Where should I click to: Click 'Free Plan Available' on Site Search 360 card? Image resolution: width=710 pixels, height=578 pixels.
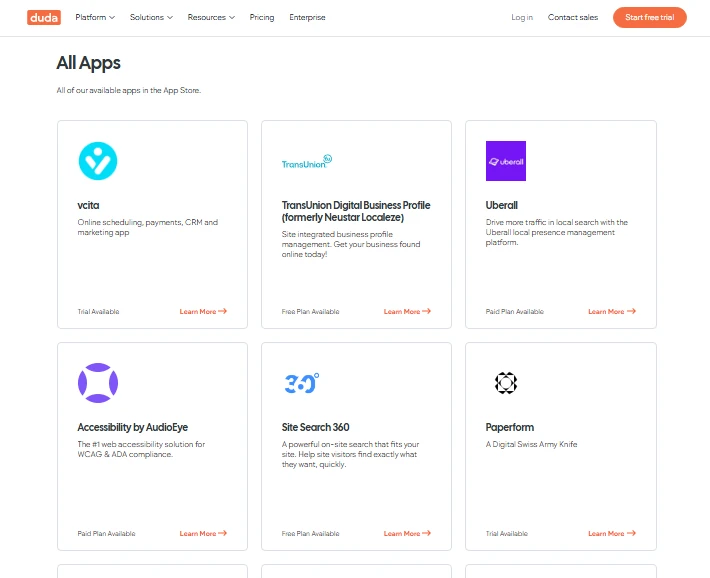point(310,534)
